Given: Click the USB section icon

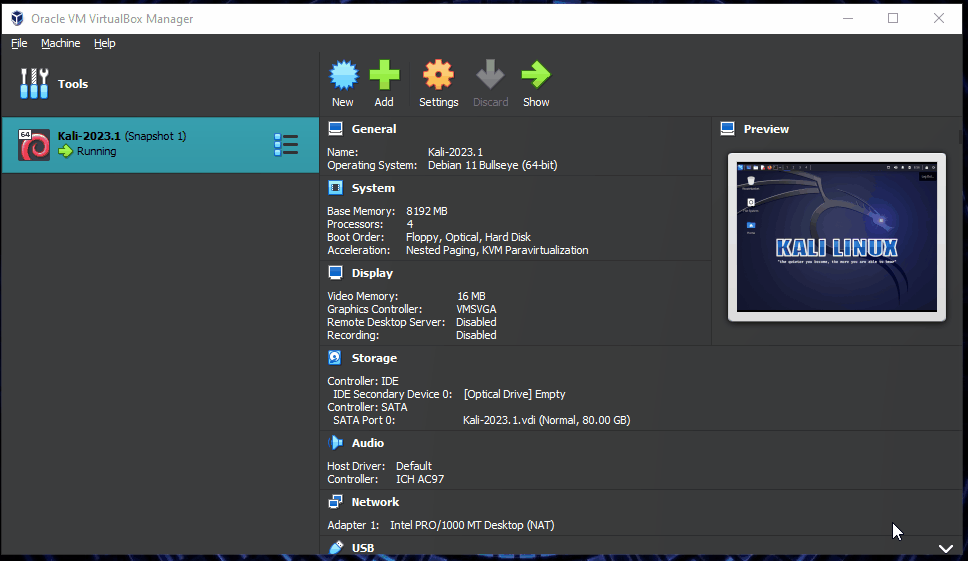Looking at the screenshot, I should (336, 547).
